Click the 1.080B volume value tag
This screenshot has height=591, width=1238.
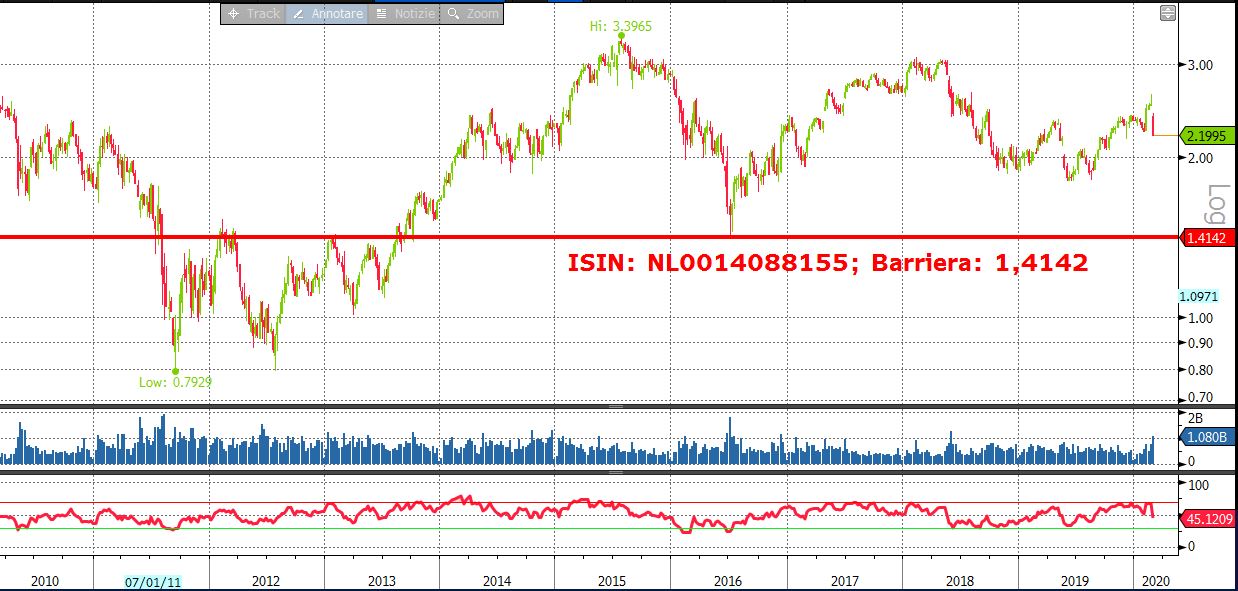coord(1207,437)
